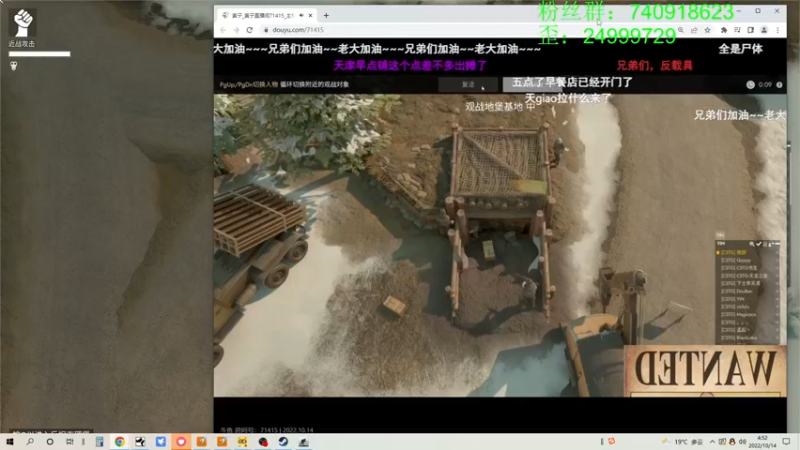Select player [CSTG] BlackLotus
800x450 pixels.
click(x=747, y=338)
